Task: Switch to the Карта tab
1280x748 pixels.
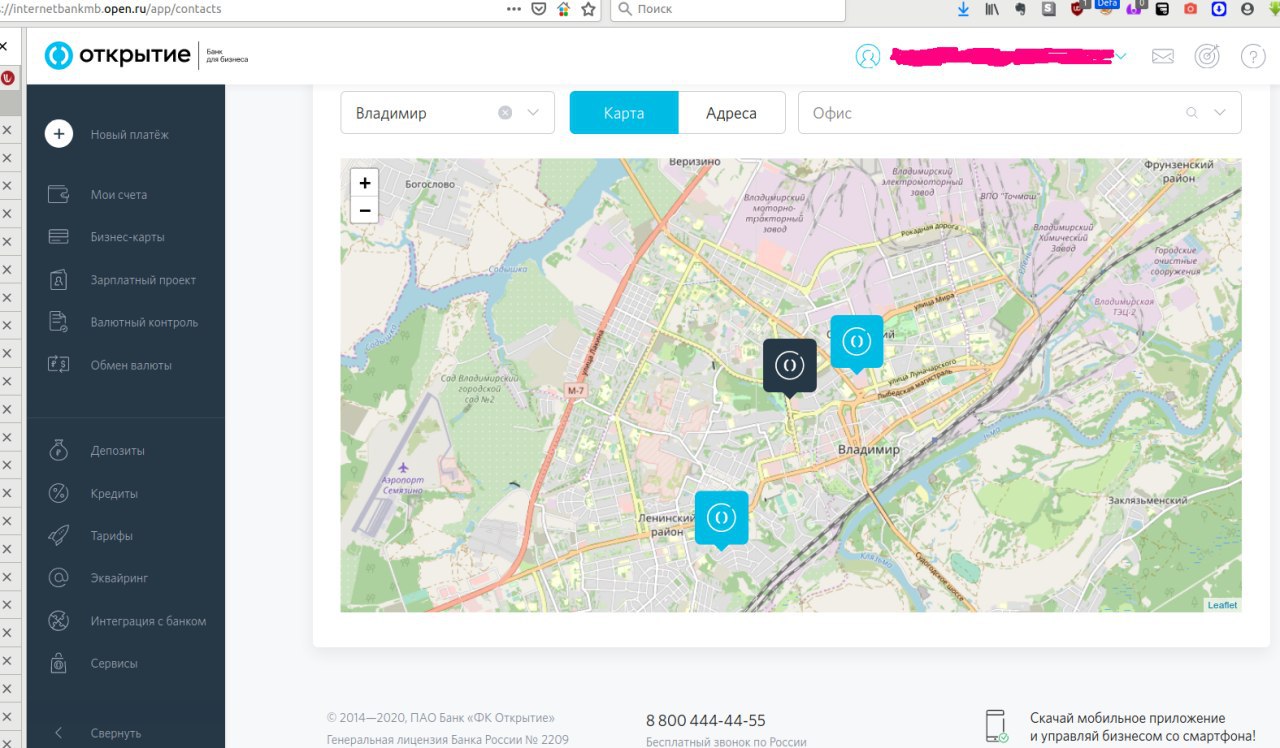Action: [624, 113]
